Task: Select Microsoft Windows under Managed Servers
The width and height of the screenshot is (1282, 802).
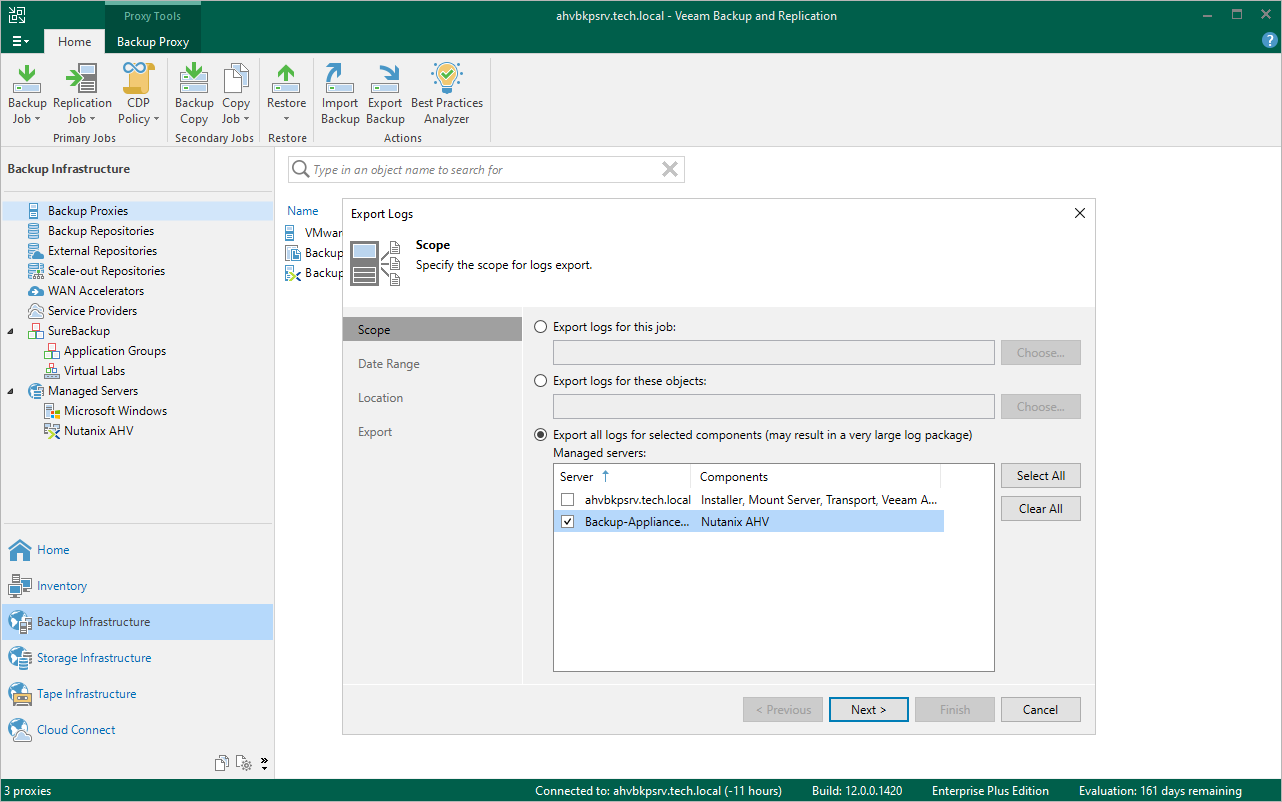Action: click(115, 411)
